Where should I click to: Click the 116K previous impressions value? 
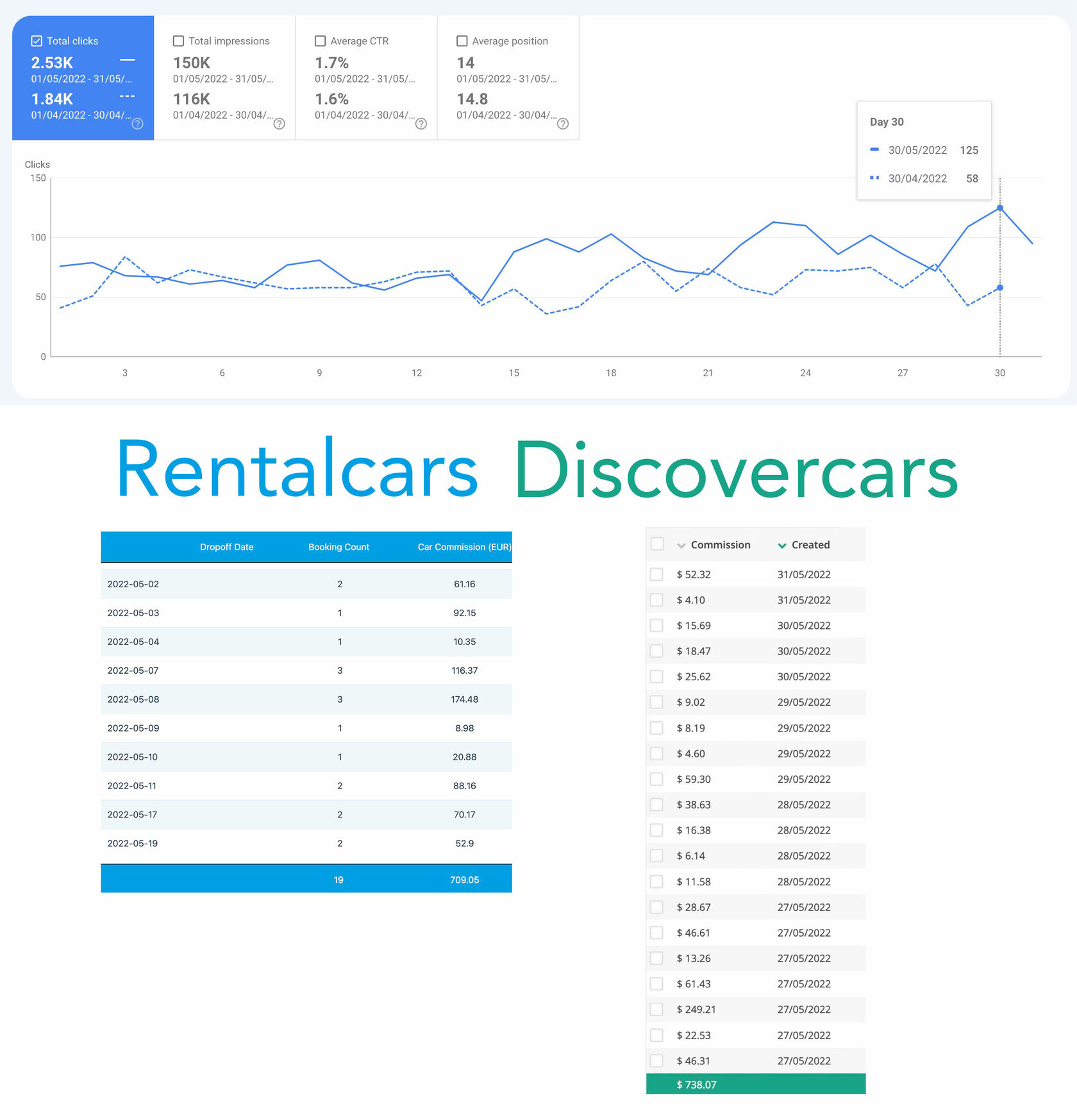192,99
